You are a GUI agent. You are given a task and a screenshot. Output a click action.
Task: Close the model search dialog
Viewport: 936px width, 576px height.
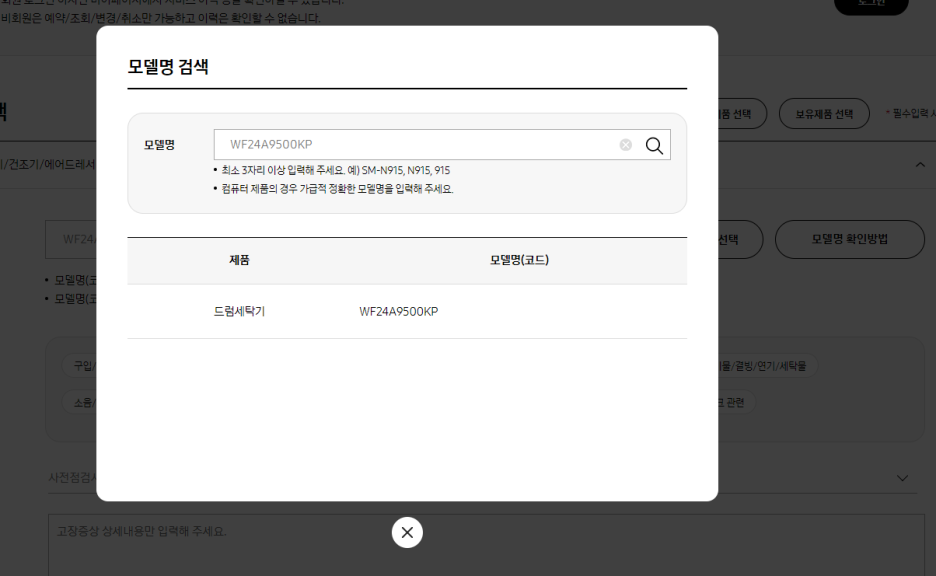407,532
